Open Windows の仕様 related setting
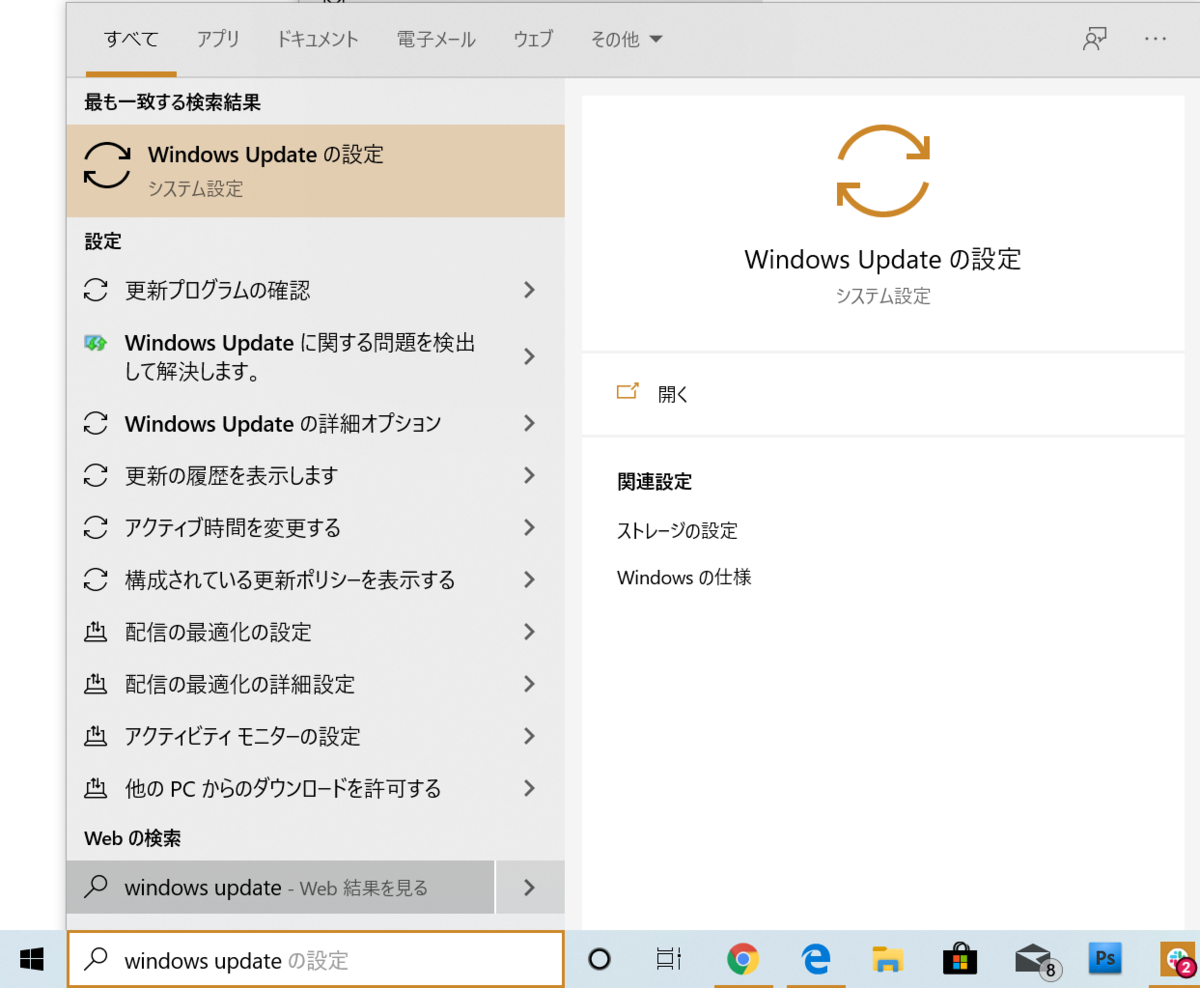The height and width of the screenshot is (988, 1200). [684, 577]
